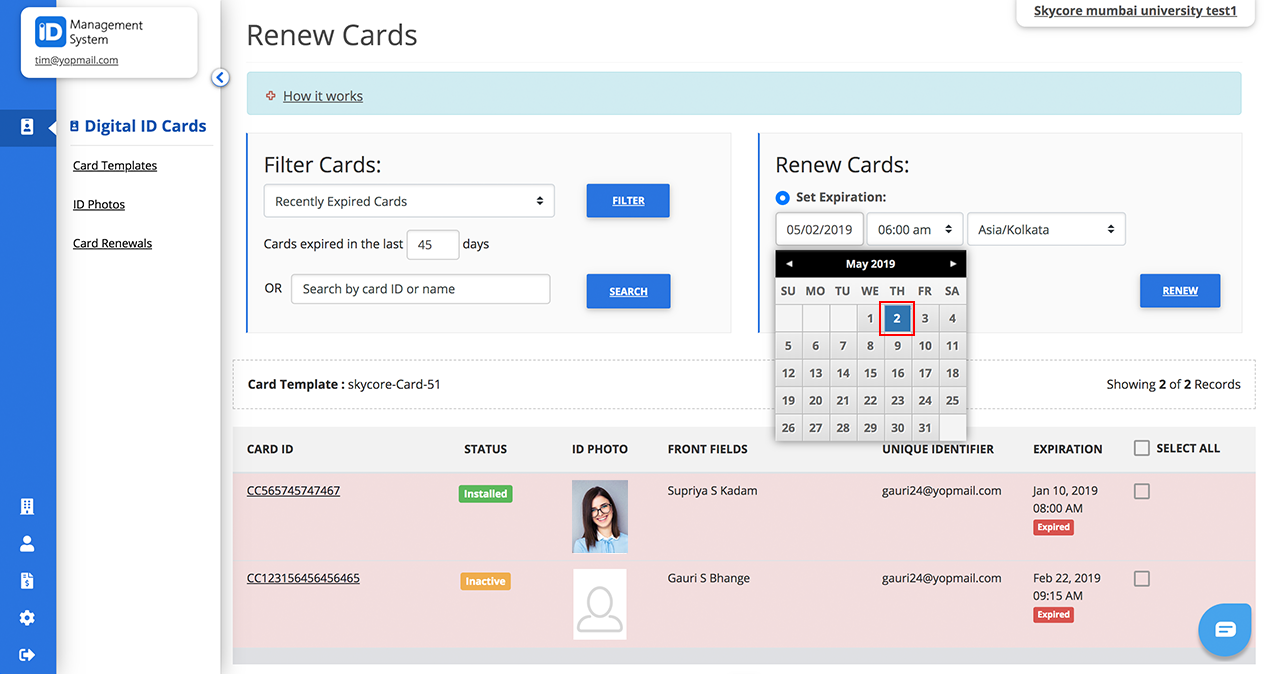Click the ID PHOTO column header
1266x674 pixels.
coord(600,449)
